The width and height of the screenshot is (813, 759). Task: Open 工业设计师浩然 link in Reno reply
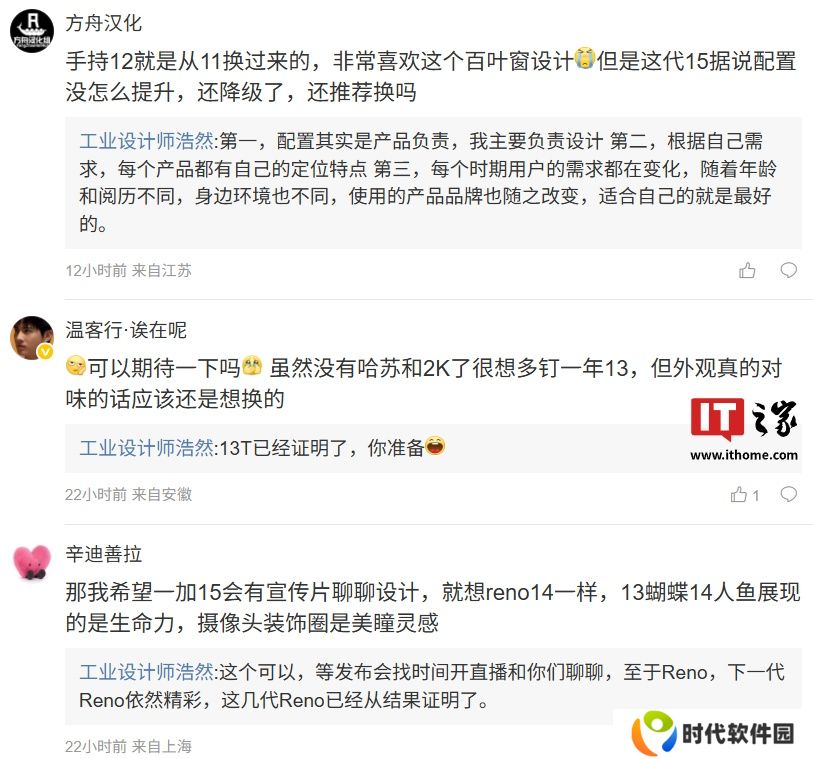pos(146,672)
